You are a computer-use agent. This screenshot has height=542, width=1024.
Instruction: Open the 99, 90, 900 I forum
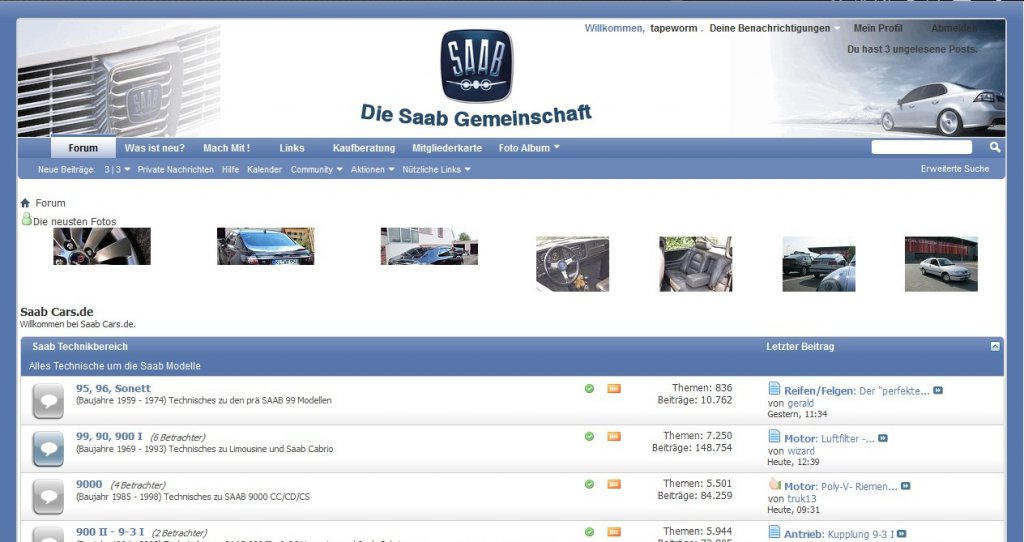[x=109, y=436]
